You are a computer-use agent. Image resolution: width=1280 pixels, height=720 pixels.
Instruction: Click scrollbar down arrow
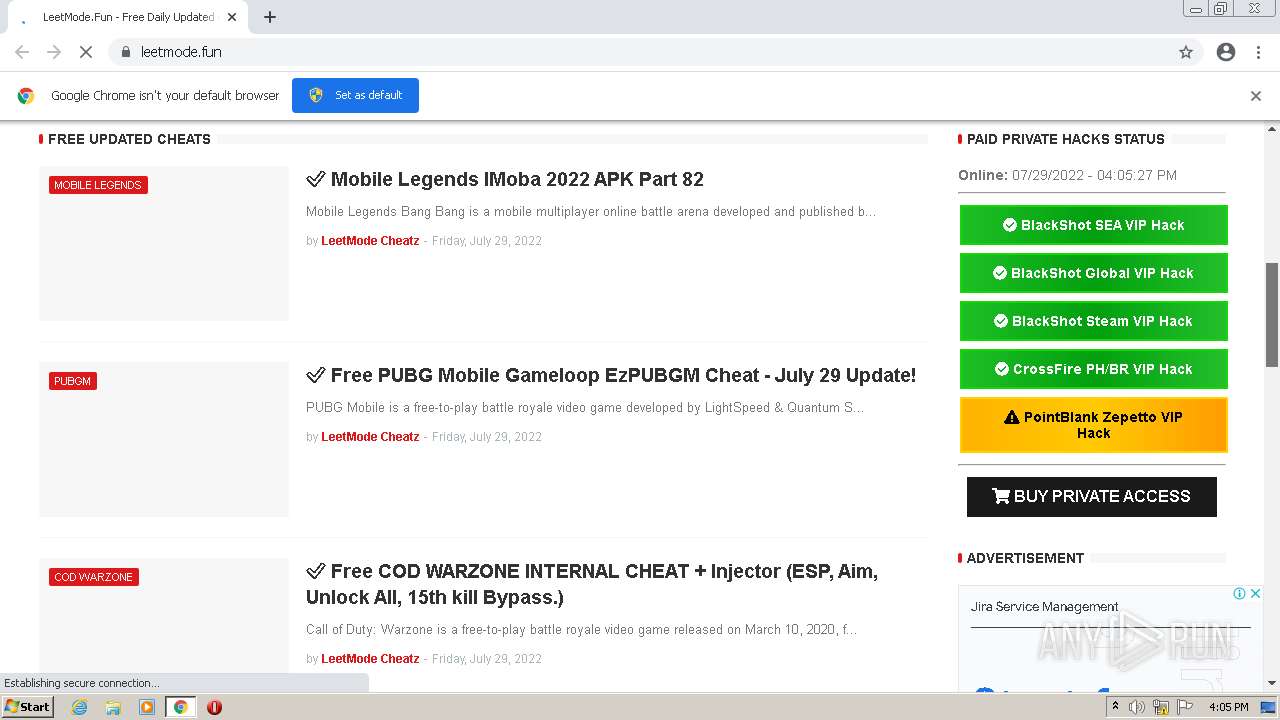1272,683
